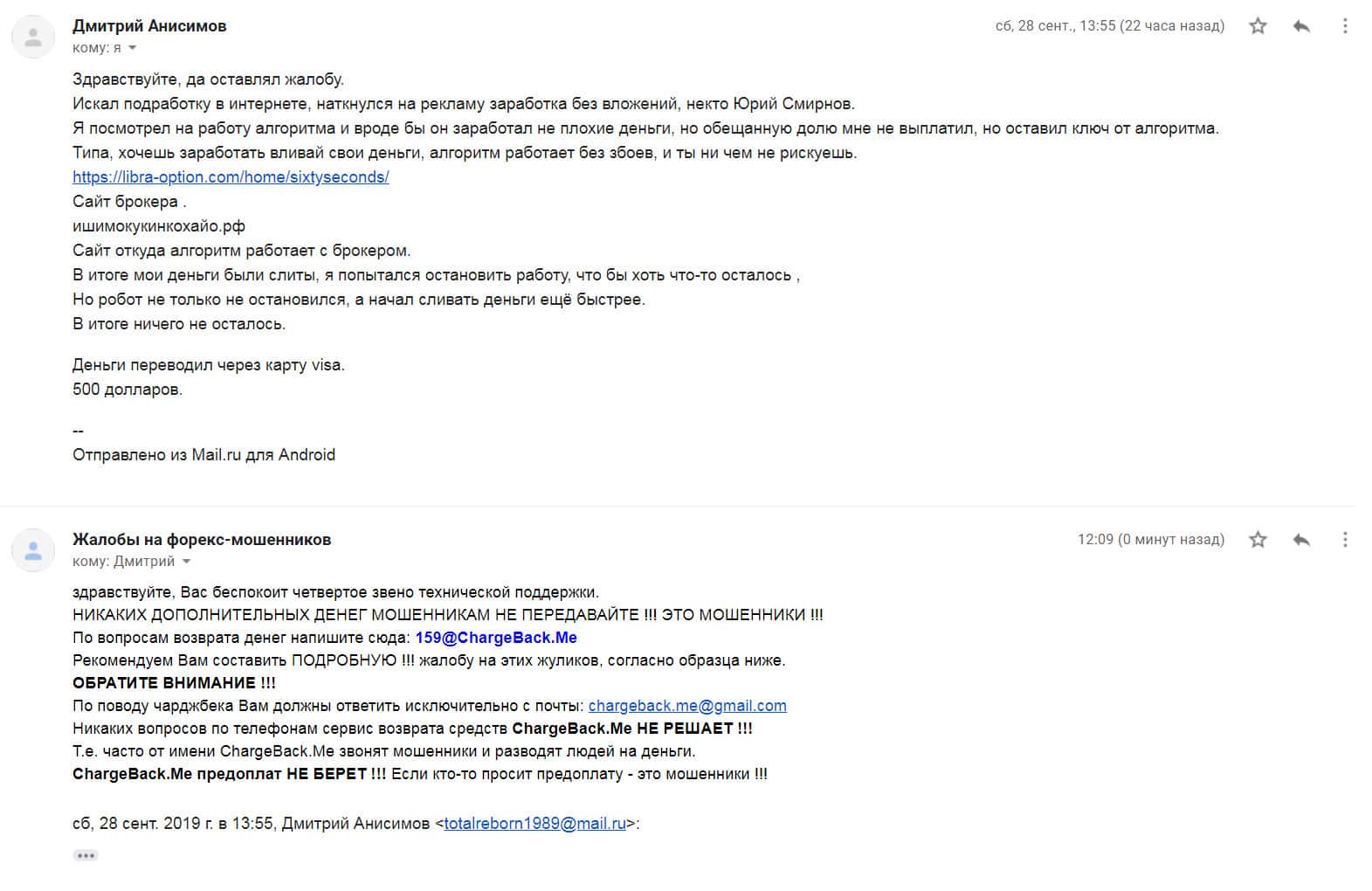
Task: Star the Жалобы на форекс-мошенников message
Action: coord(1258,540)
